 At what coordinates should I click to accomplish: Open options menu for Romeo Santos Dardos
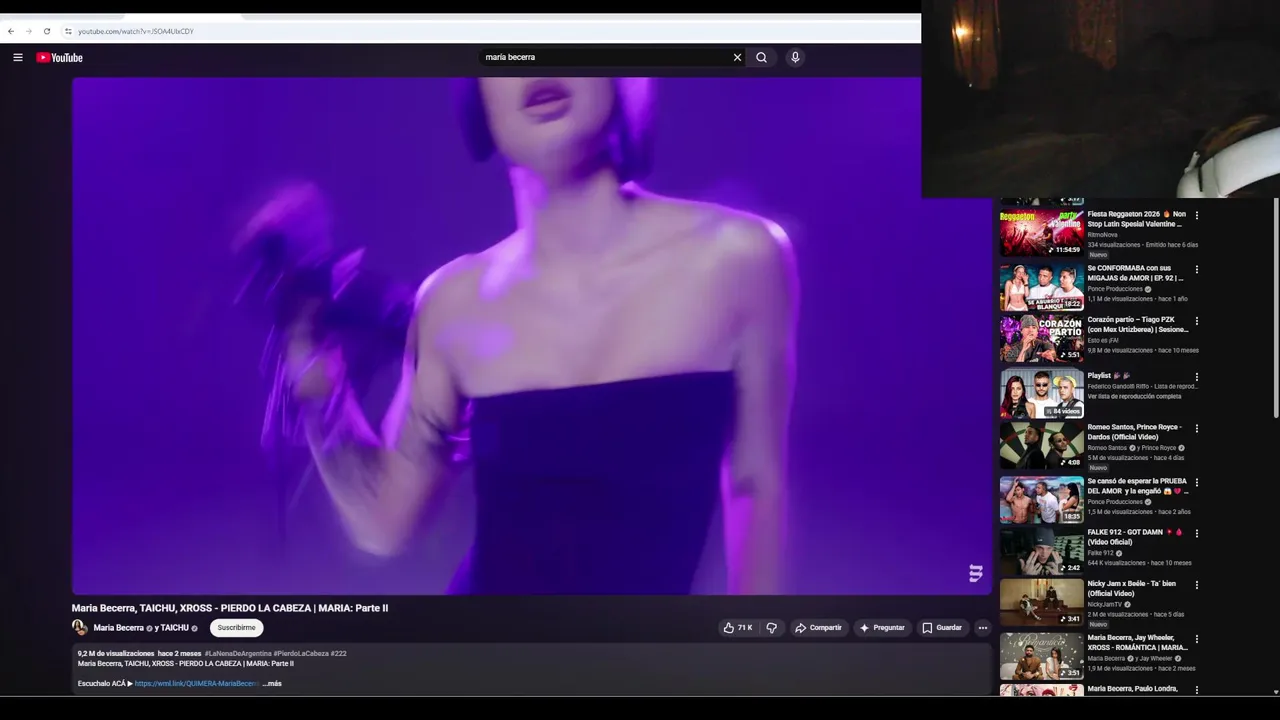[1197, 429]
